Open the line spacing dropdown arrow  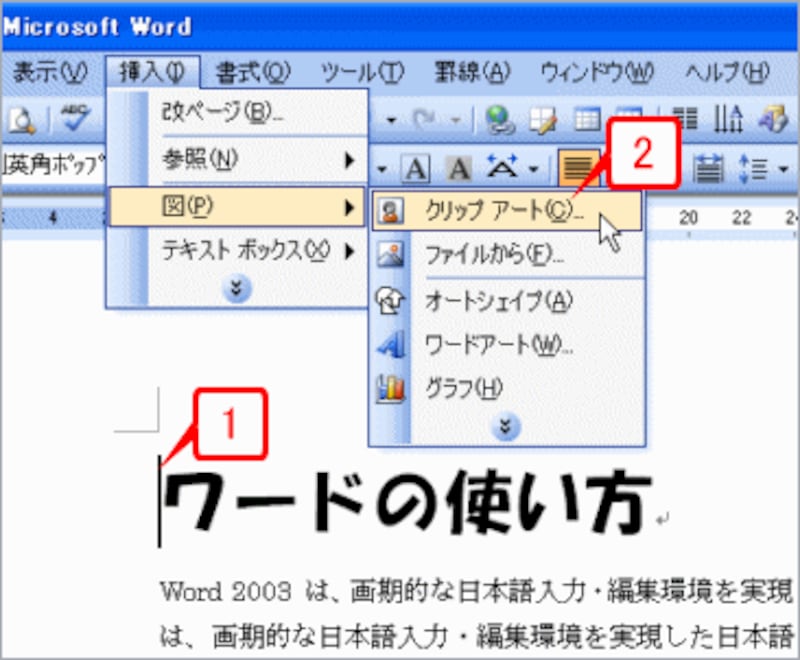783,168
